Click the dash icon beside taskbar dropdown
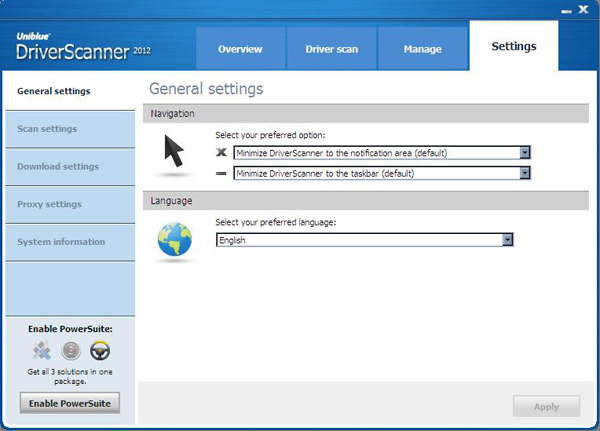Image resolution: width=600 pixels, height=431 pixels. click(222, 173)
